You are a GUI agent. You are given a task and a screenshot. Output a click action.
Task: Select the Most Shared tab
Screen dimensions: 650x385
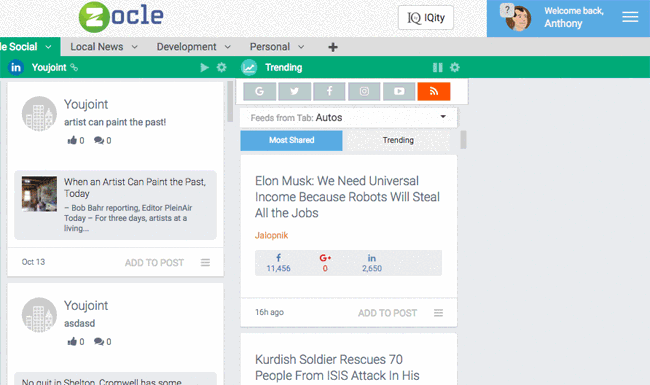(291, 140)
